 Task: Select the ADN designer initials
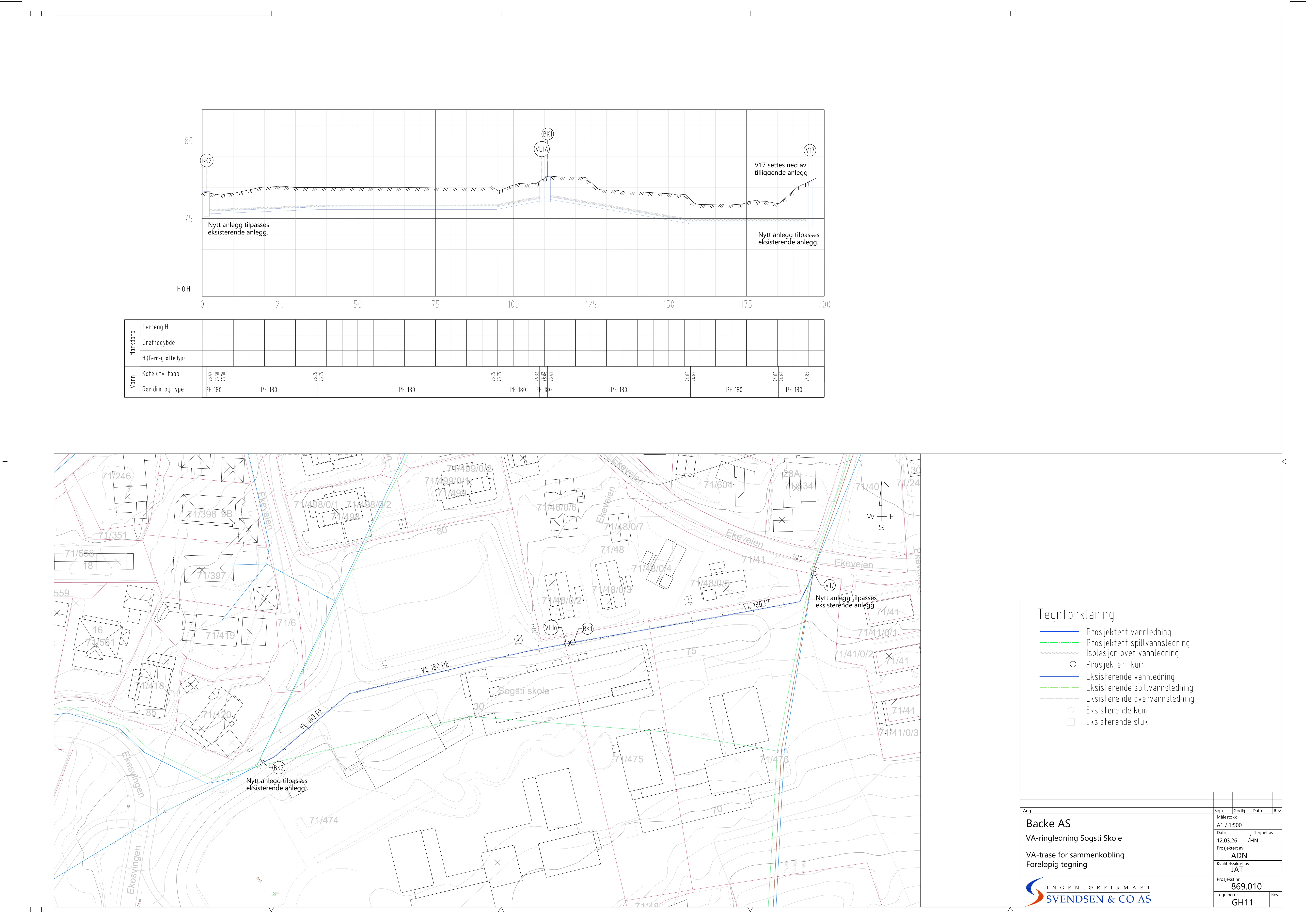(1239, 856)
